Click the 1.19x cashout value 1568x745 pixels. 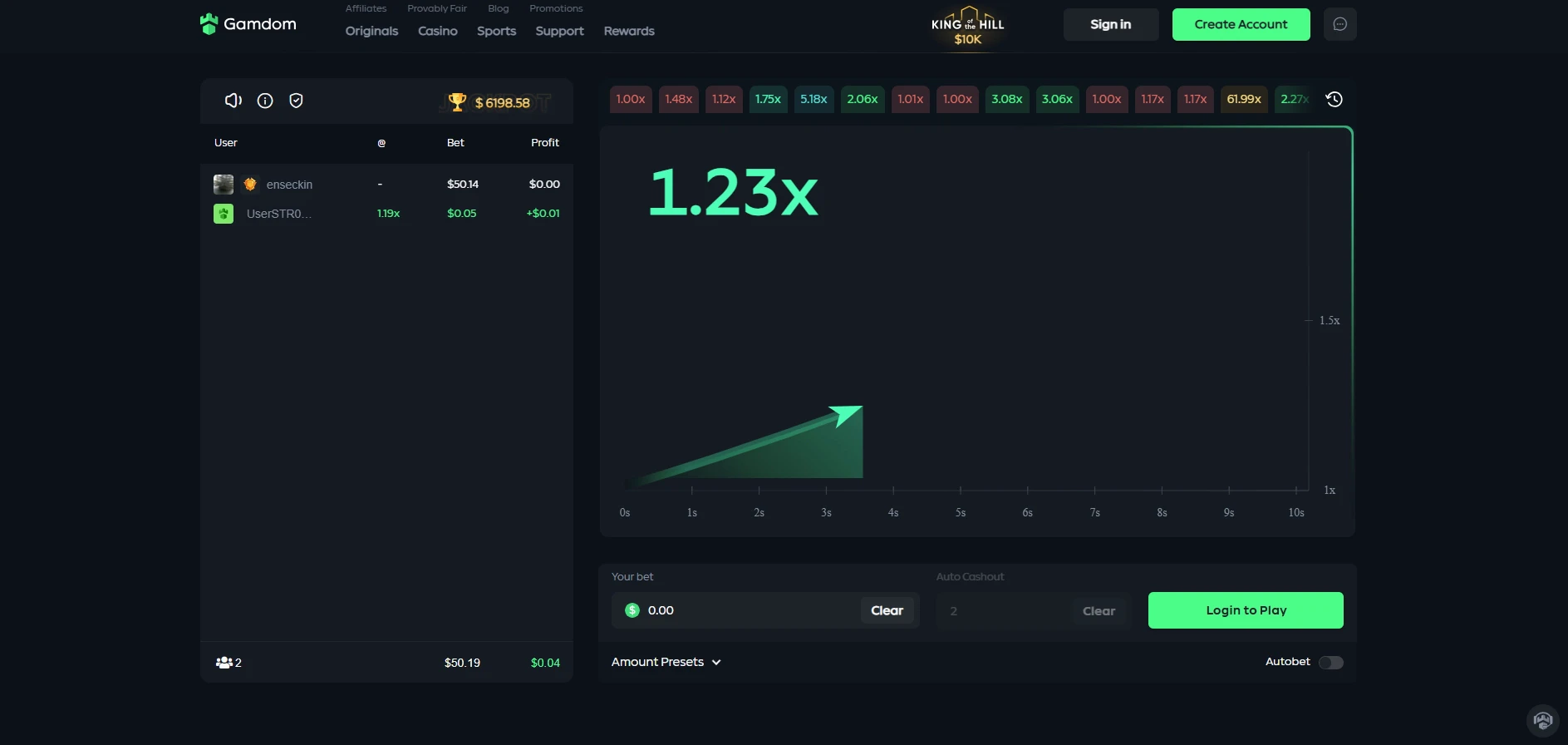388,214
